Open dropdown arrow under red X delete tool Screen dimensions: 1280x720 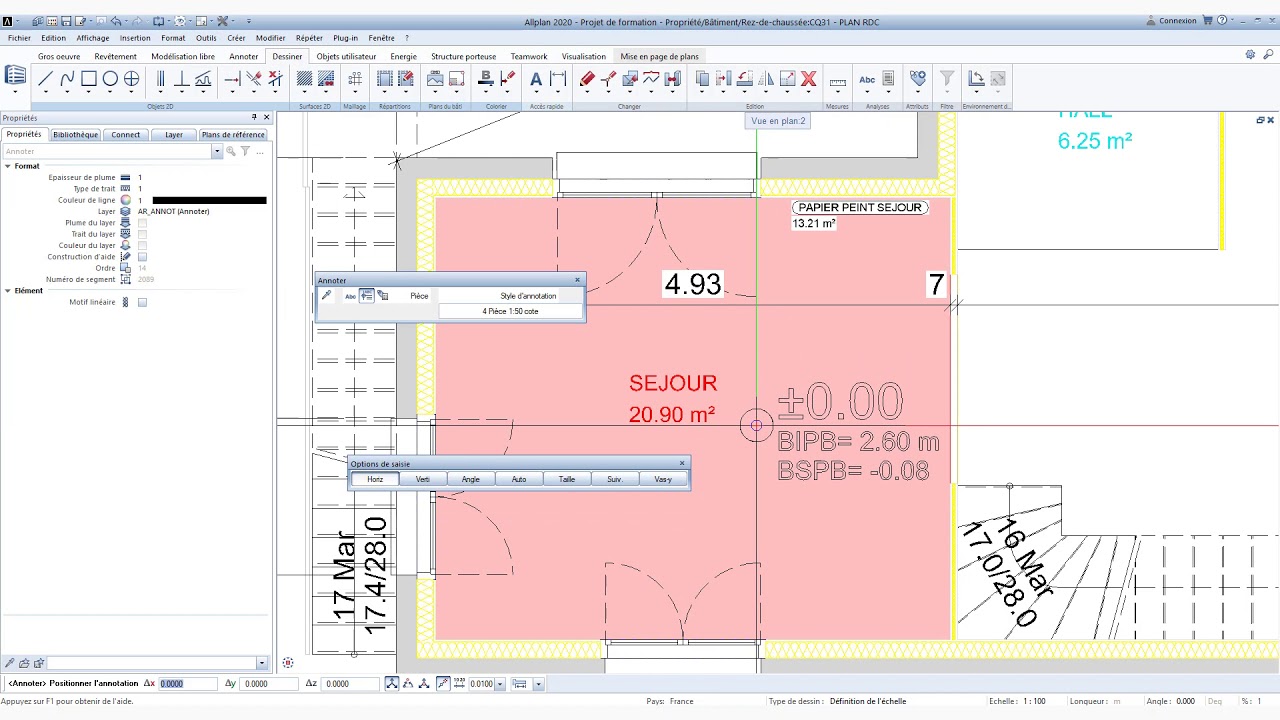point(809,93)
